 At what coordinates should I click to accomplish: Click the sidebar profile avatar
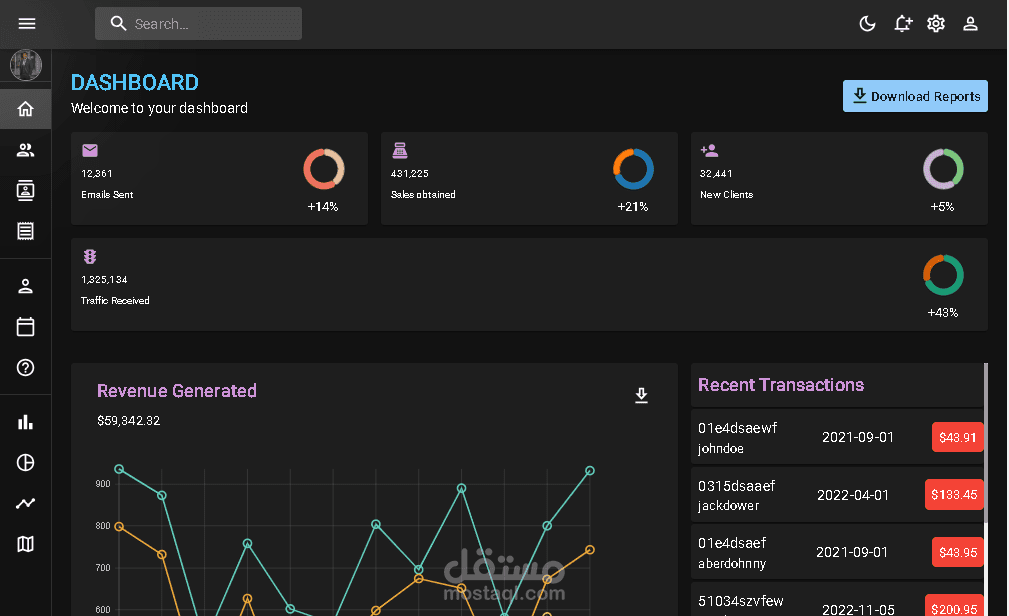[26, 65]
